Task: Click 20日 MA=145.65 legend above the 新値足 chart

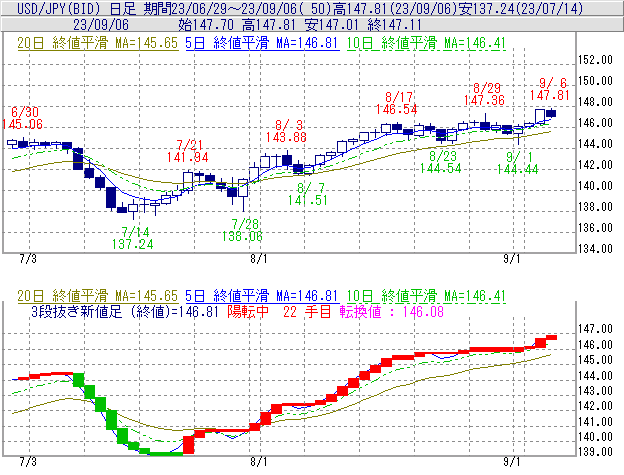Action: tap(98, 296)
